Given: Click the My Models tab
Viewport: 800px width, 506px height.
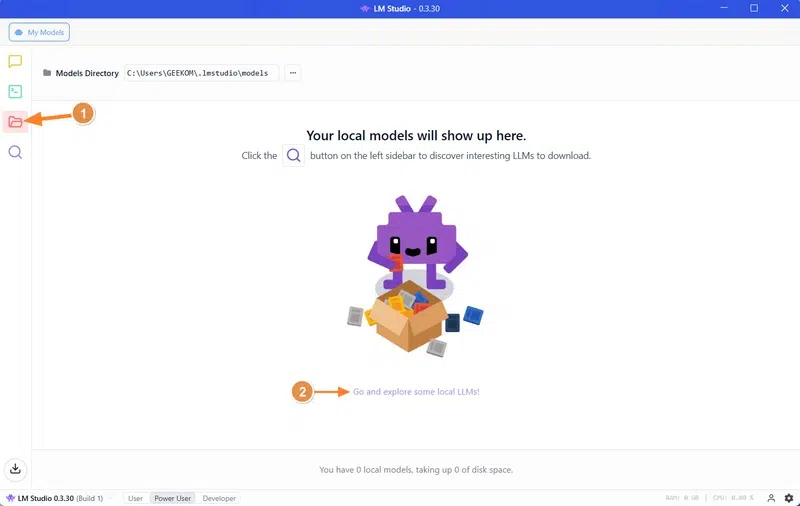Looking at the screenshot, I should 39,32.
